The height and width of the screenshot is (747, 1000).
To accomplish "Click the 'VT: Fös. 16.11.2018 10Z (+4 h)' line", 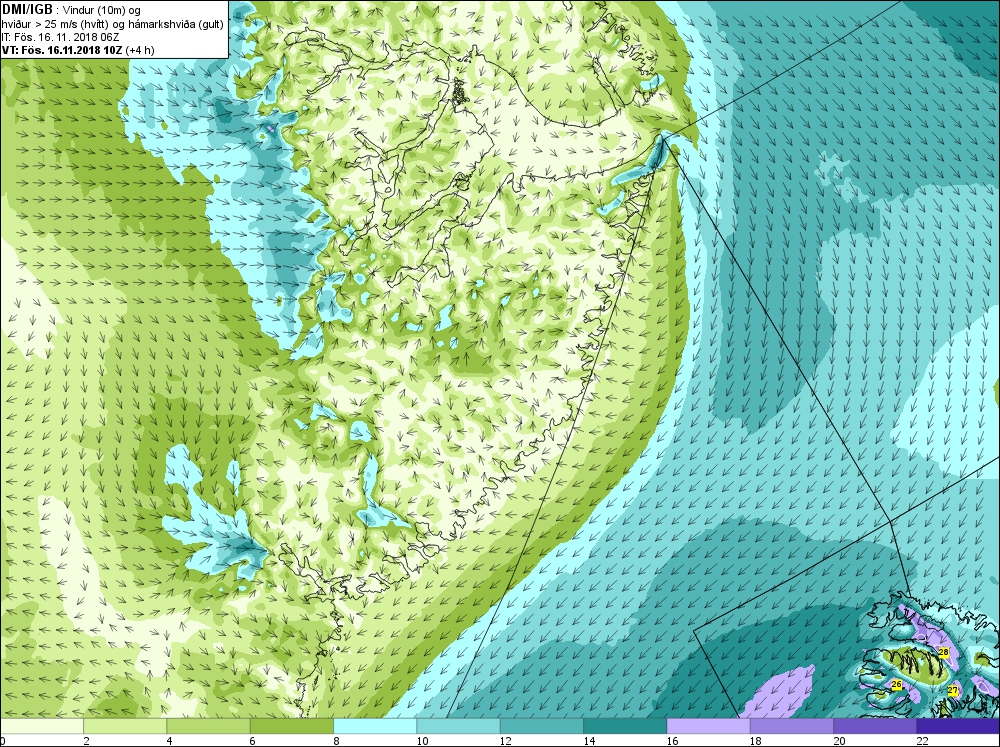I will click(x=78, y=50).
